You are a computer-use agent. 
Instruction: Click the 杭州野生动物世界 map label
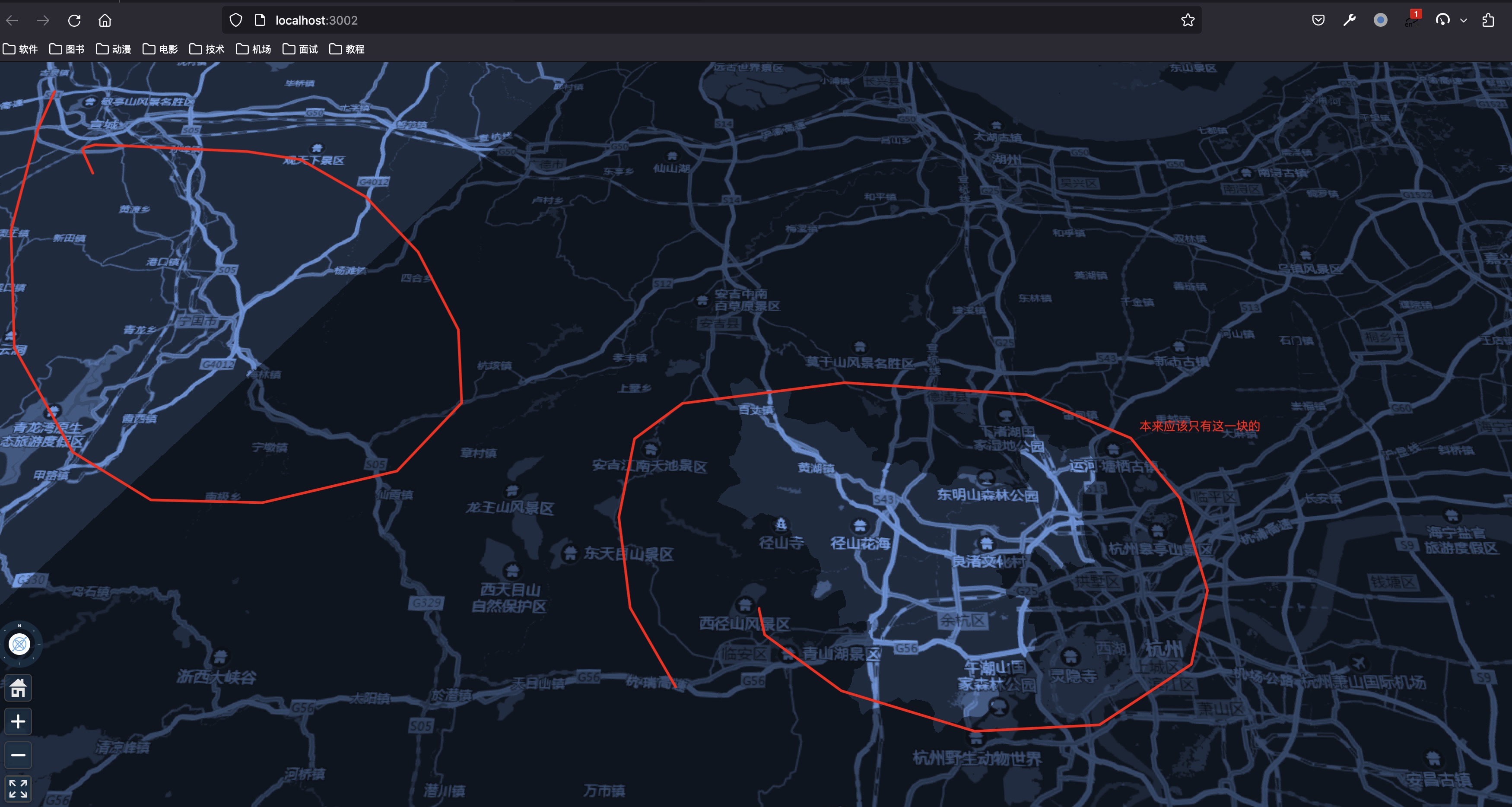pyautogui.click(x=977, y=758)
